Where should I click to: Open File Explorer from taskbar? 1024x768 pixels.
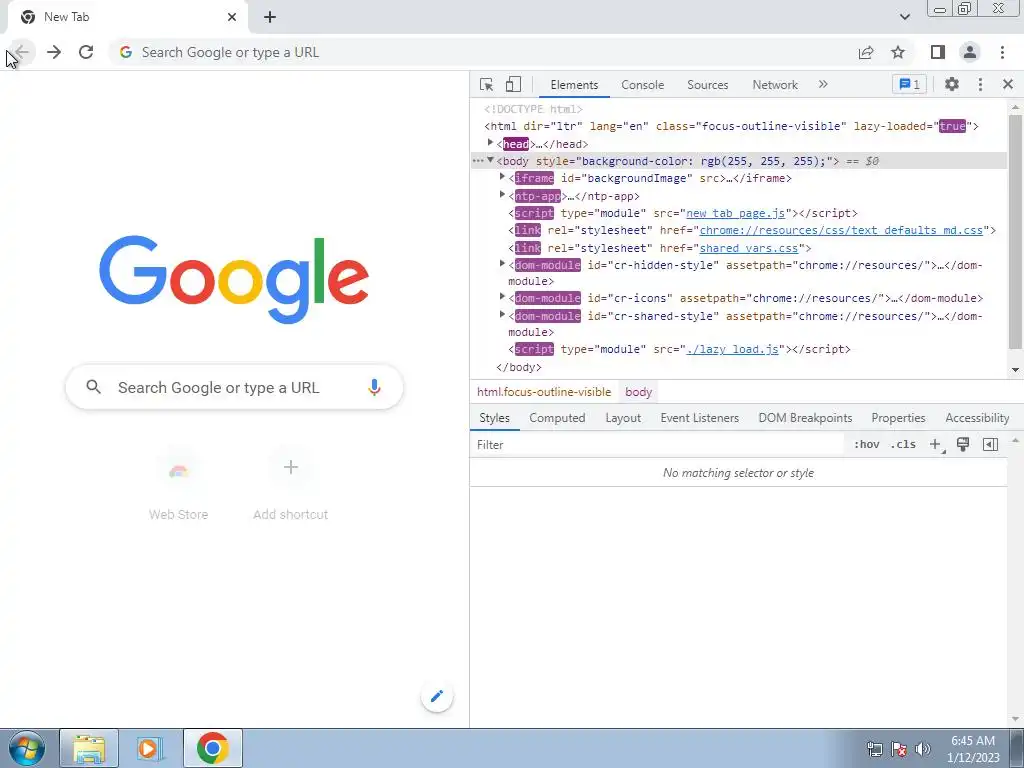coord(89,748)
